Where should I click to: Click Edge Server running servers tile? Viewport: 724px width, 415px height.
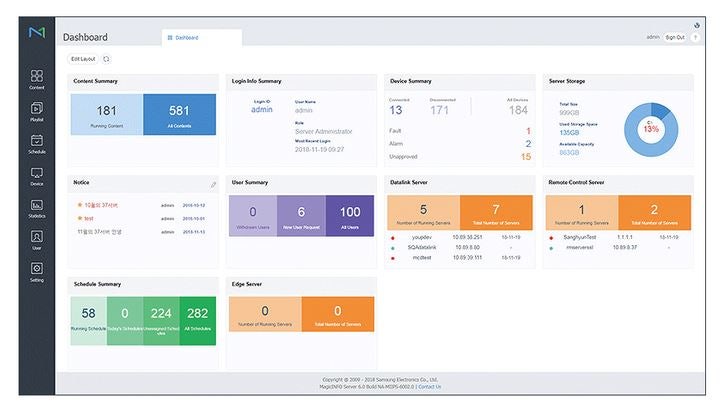[x=265, y=314]
